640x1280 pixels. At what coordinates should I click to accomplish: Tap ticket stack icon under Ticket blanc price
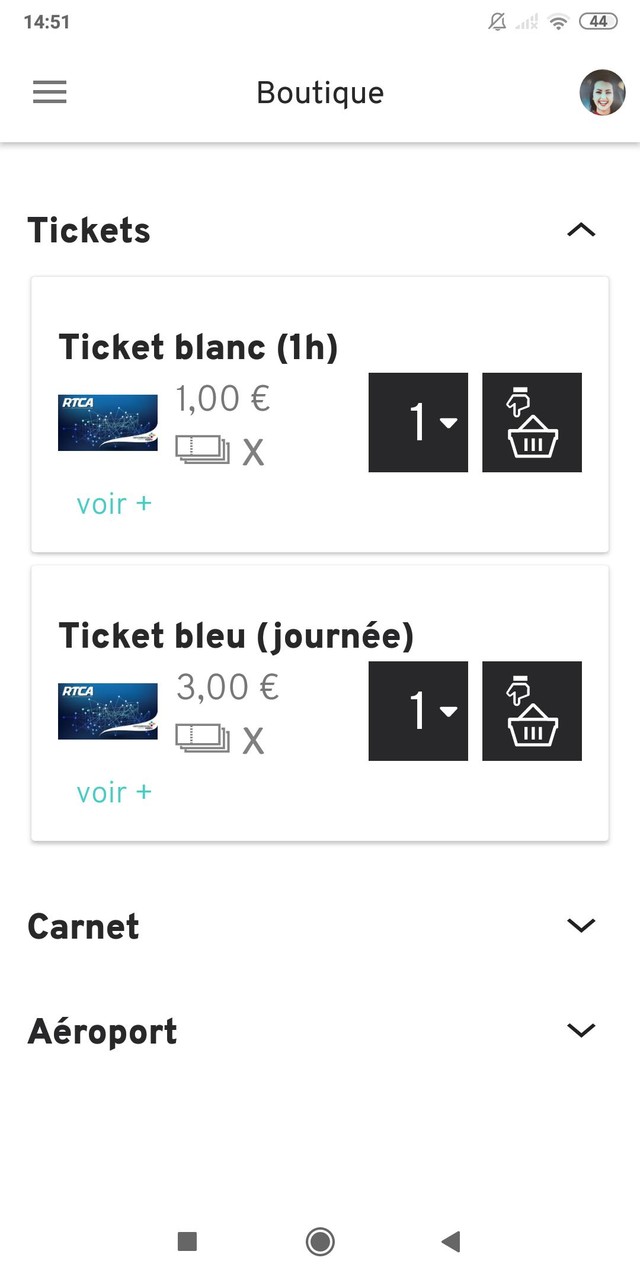pos(202,450)
